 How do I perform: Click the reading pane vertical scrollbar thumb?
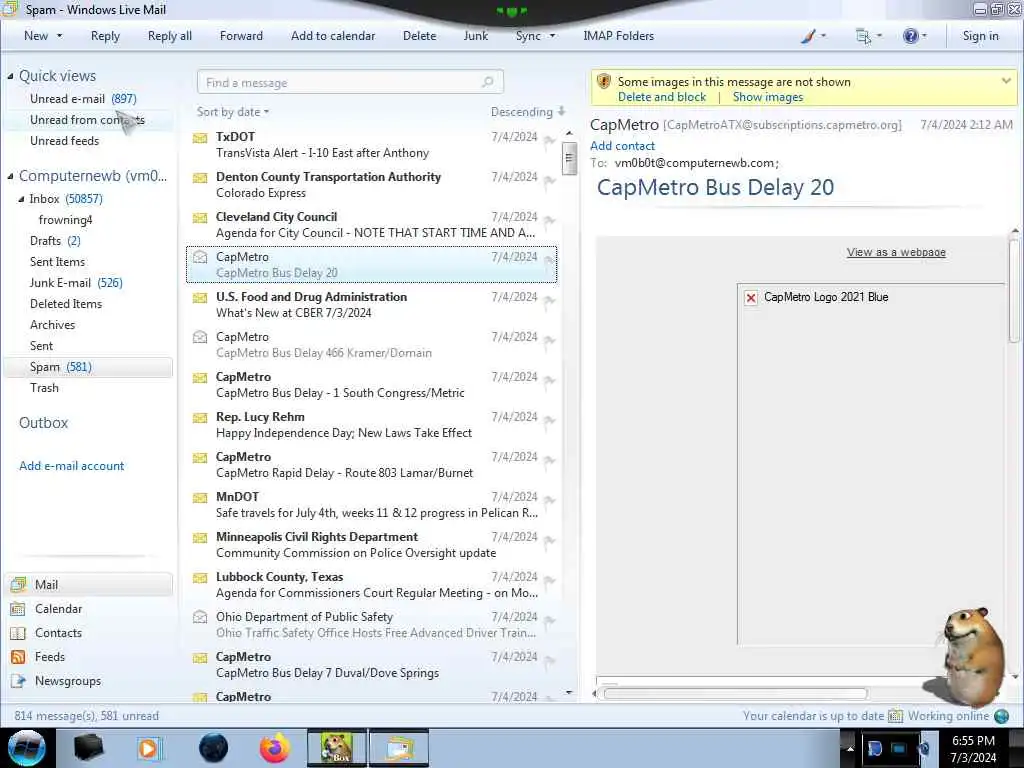(1014, 290)
